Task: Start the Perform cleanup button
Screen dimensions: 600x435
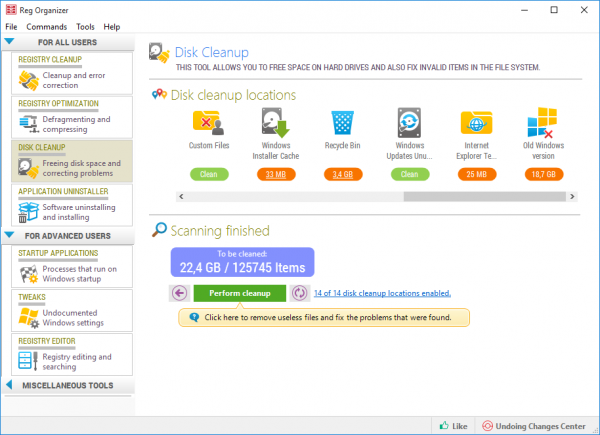Action: click(240, 293)
